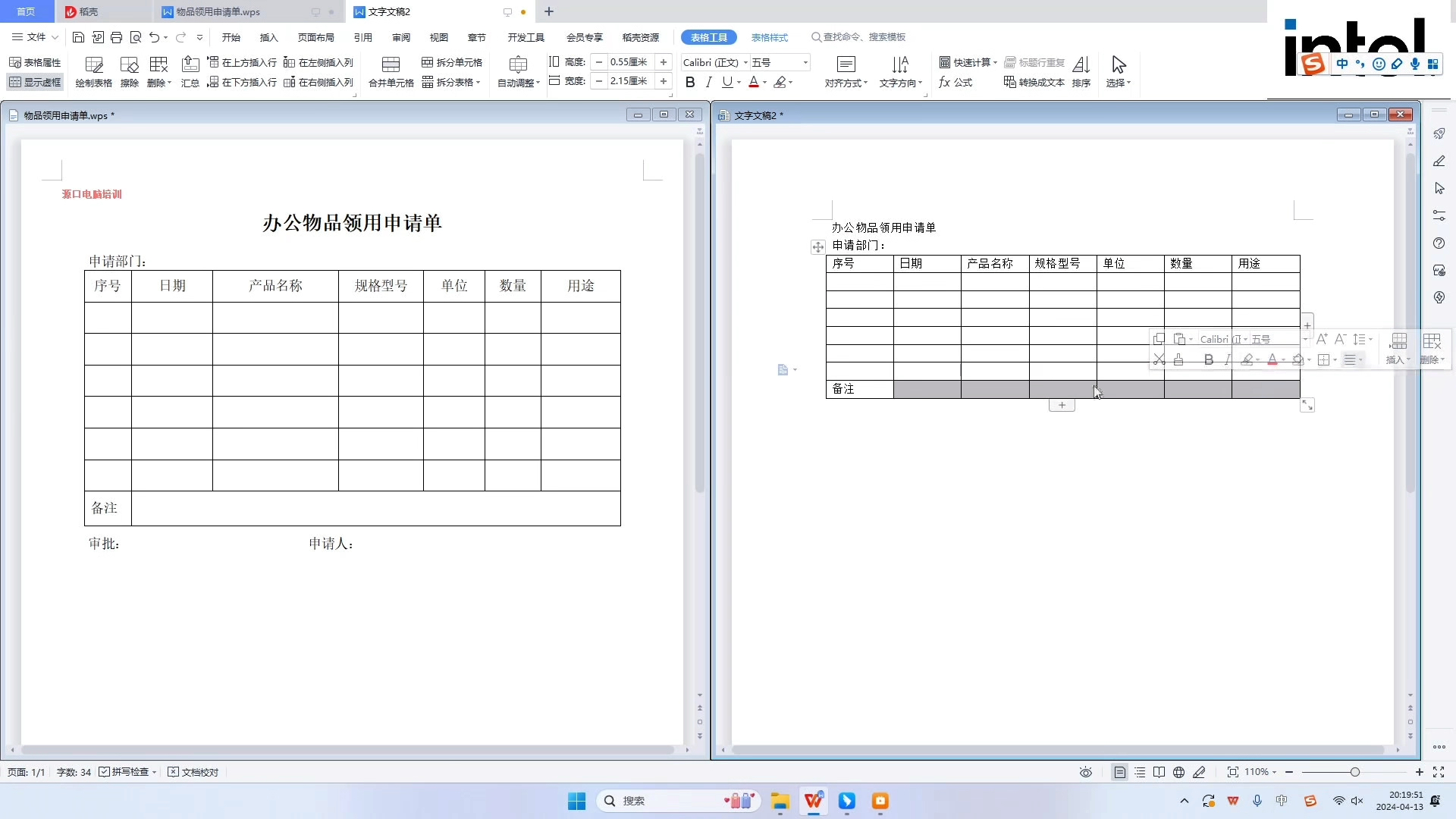The width and height of the screenshot is (1456, 819).
Task: Toggle the 拼写检查 spell check checkbox
Action: [x=105, y=771]
